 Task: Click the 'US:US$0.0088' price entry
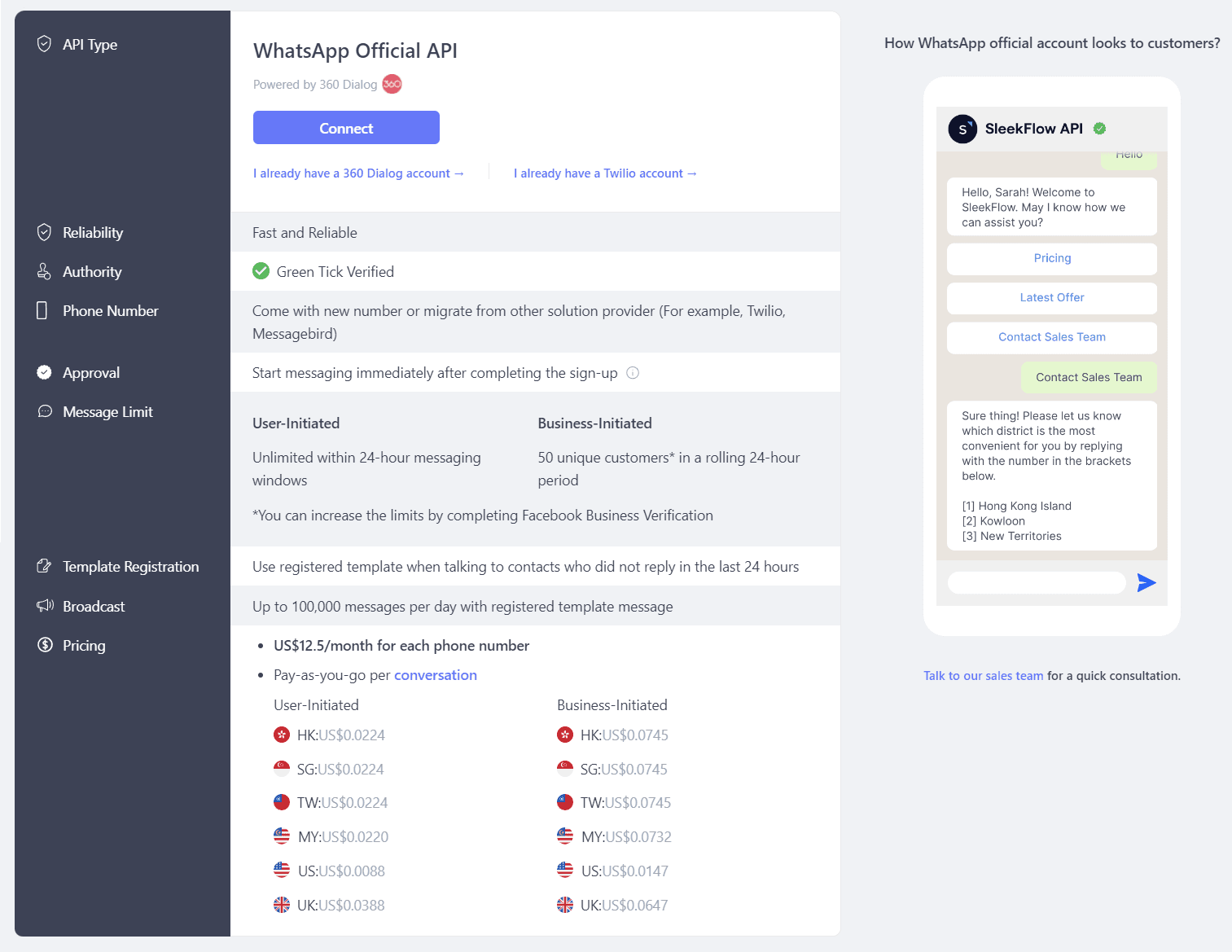[341, 871]
